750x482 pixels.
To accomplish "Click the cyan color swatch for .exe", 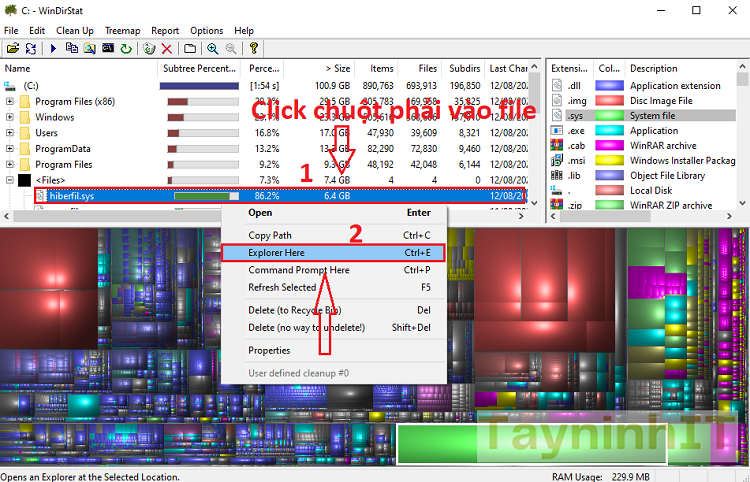I will coord(609,131).
